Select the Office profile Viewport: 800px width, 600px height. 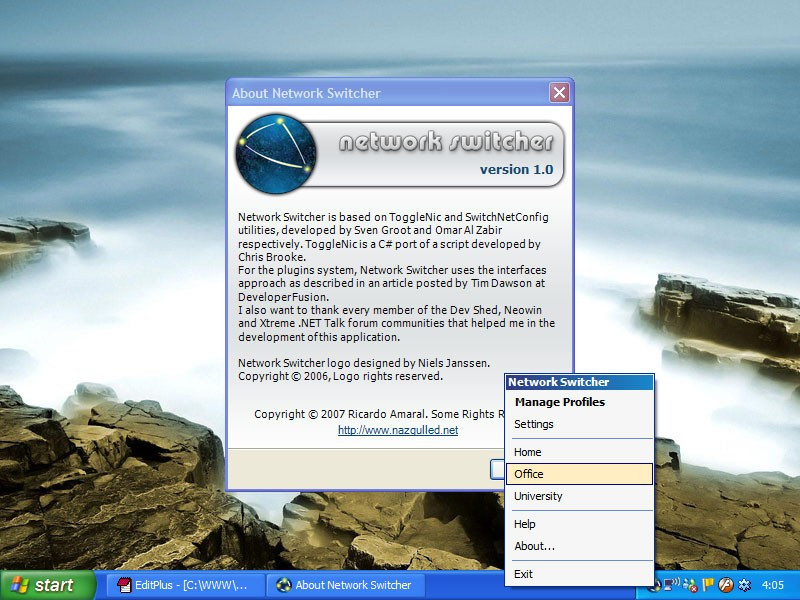[x=579, y=474]
